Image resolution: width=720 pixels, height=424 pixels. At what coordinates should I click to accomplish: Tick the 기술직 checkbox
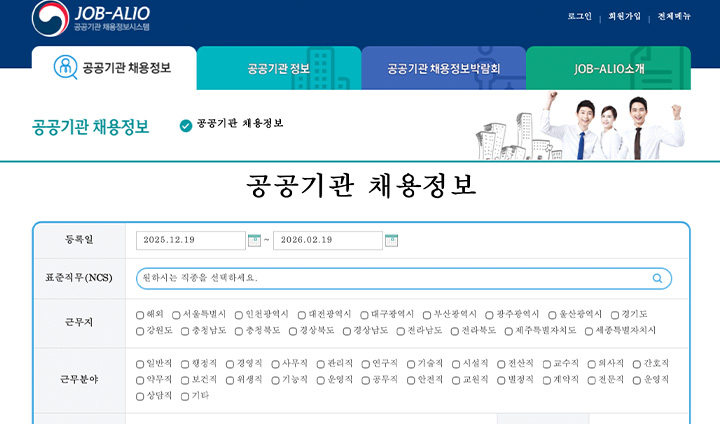[x=411, y=364]
